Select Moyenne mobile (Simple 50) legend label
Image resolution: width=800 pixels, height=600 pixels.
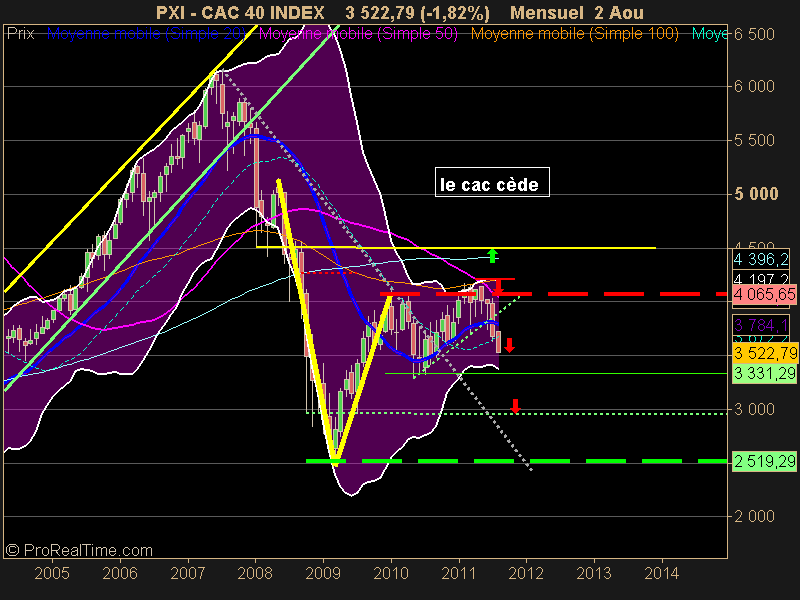pyautogui.click(x=358, y=34)
